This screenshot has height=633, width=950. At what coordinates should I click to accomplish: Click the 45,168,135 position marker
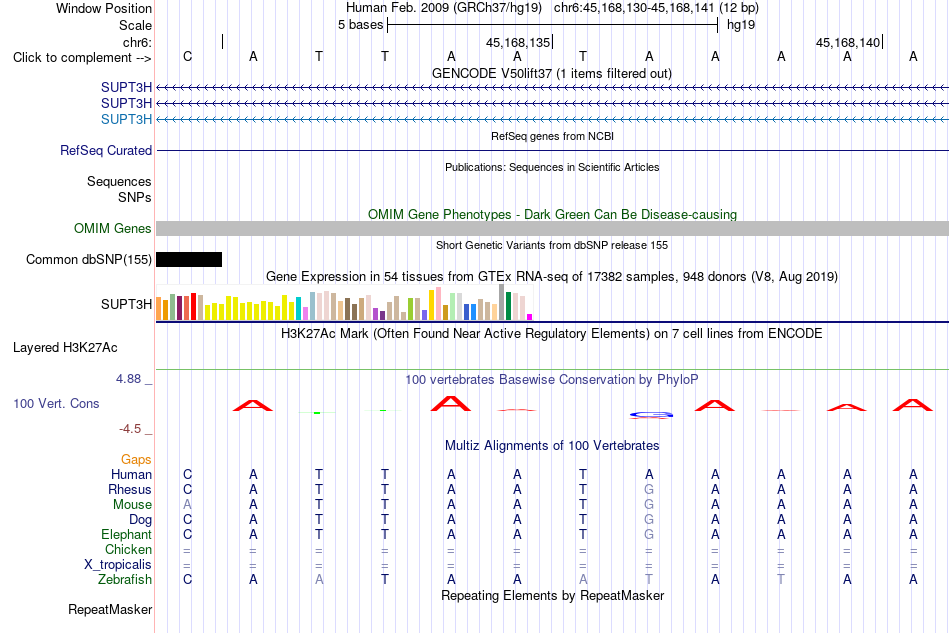click(518, 42)
